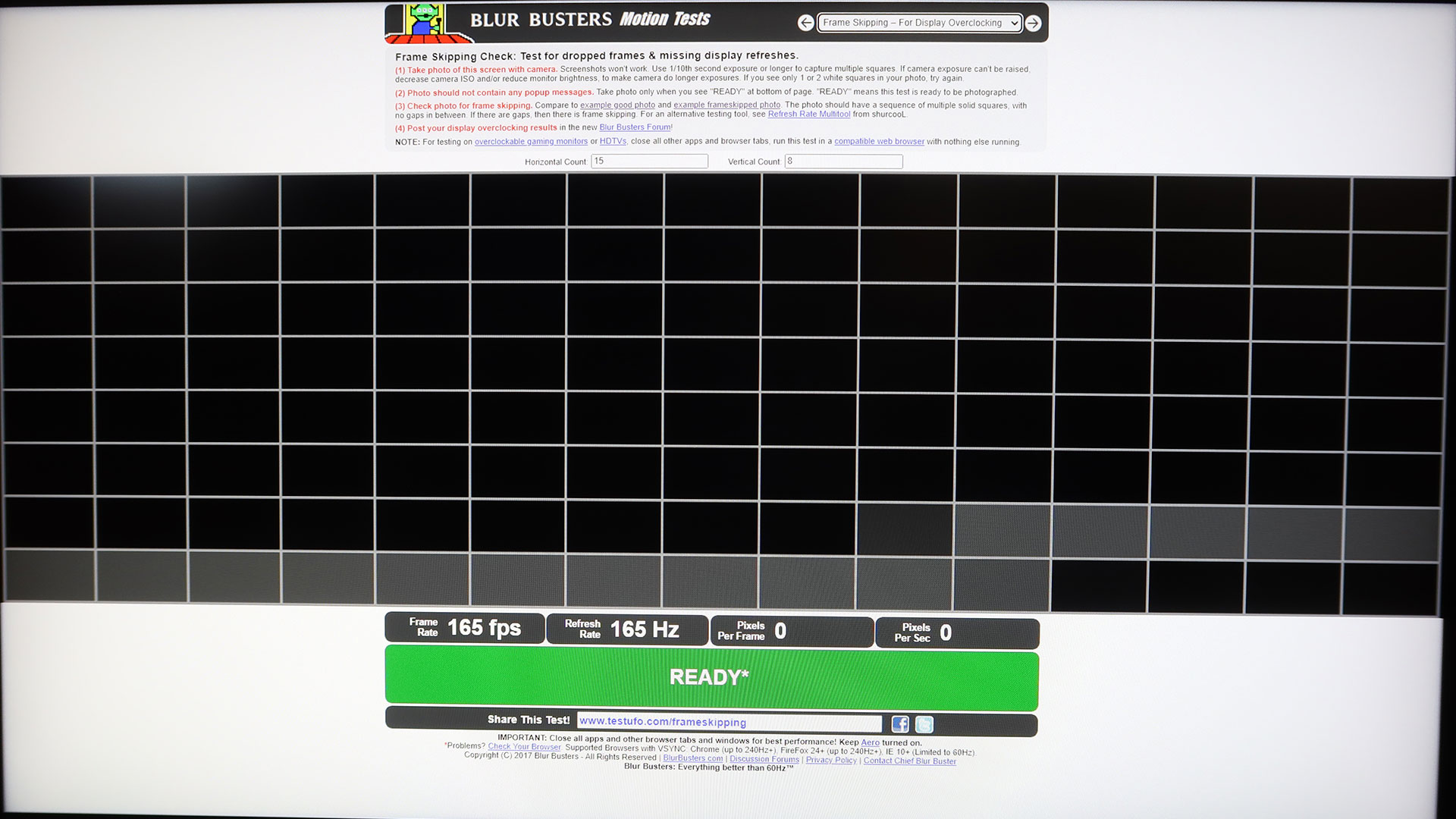The width and height of the screenshot is (1456, 819).
Task: Open the HDTVs link
Action: coord(613,142)
